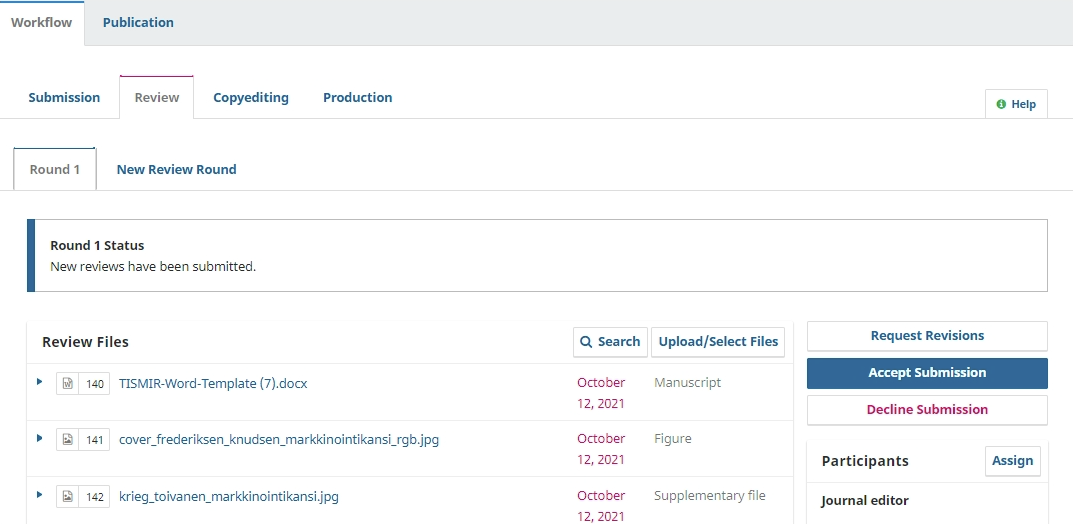Expand details for TISMIR-Word-Template file
Screen dimensions: 1073x524
pyautogui.click(x=40, y=382)
